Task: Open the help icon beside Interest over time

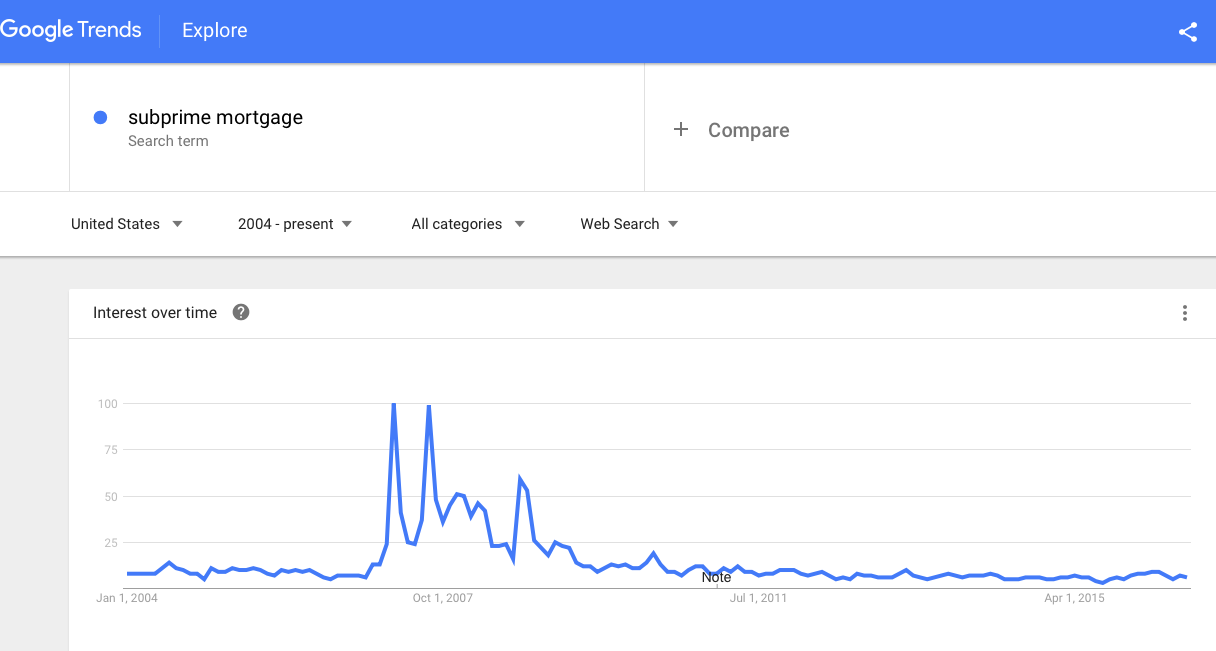Action: (x=241, y=312)
